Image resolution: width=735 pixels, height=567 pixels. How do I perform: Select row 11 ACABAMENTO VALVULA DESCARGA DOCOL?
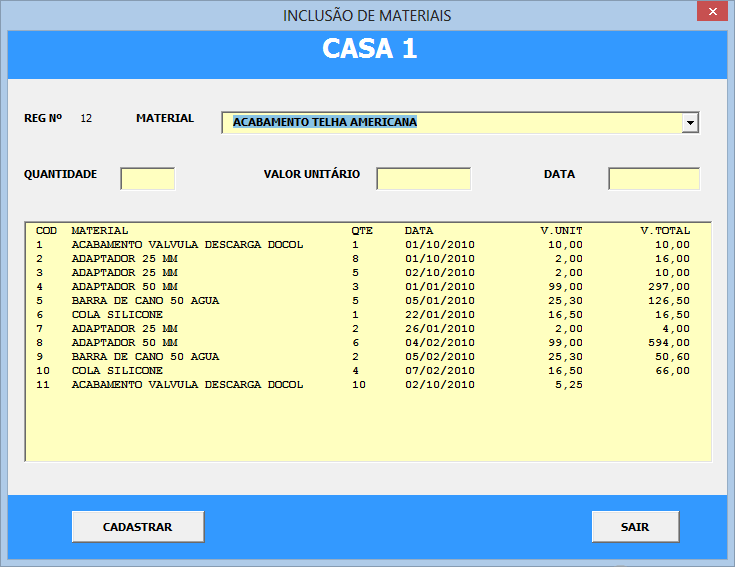(x=368, y=385)
